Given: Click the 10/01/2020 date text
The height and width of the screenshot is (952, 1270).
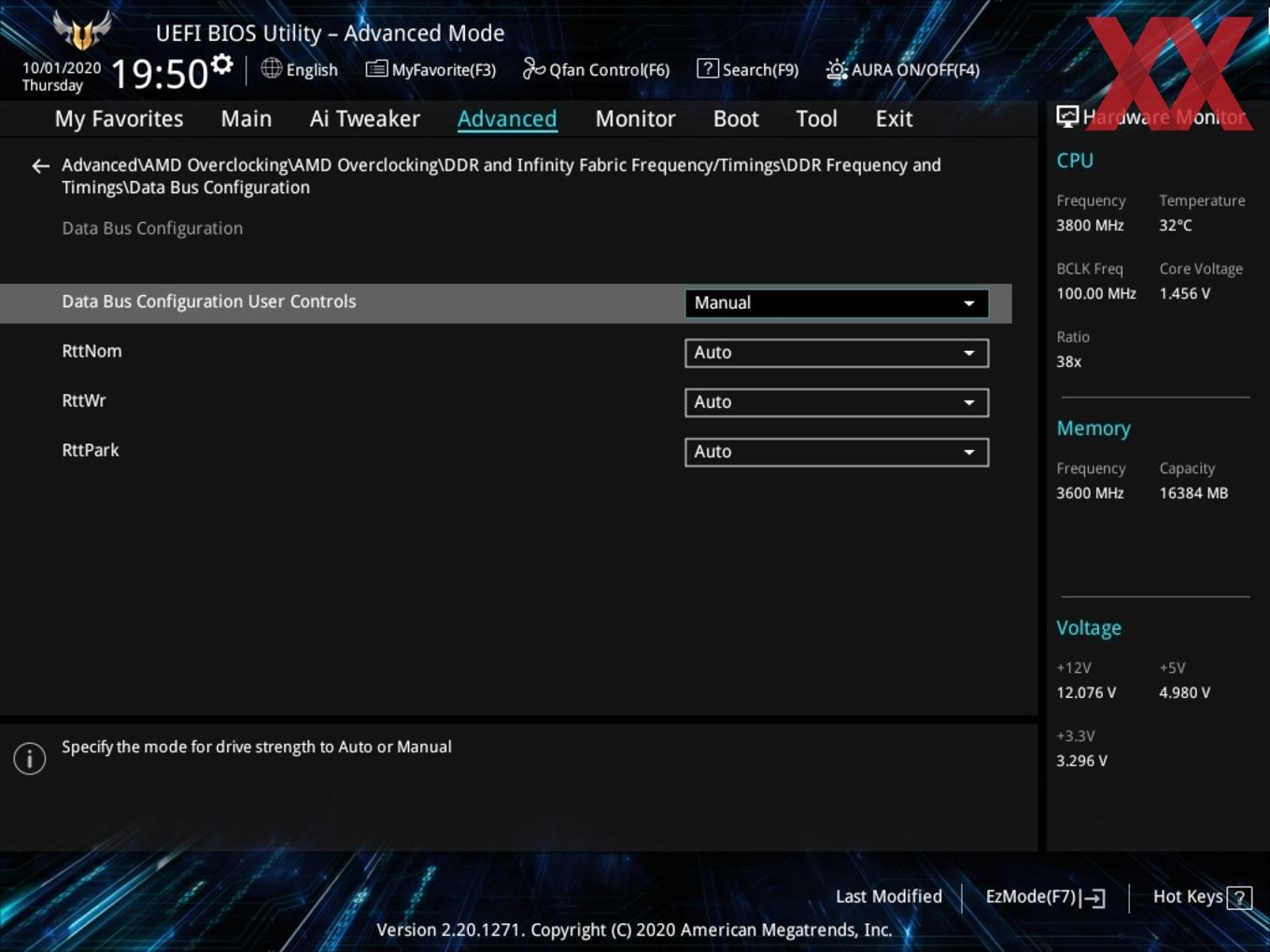Looking at the screenshot, I should 62,68.
